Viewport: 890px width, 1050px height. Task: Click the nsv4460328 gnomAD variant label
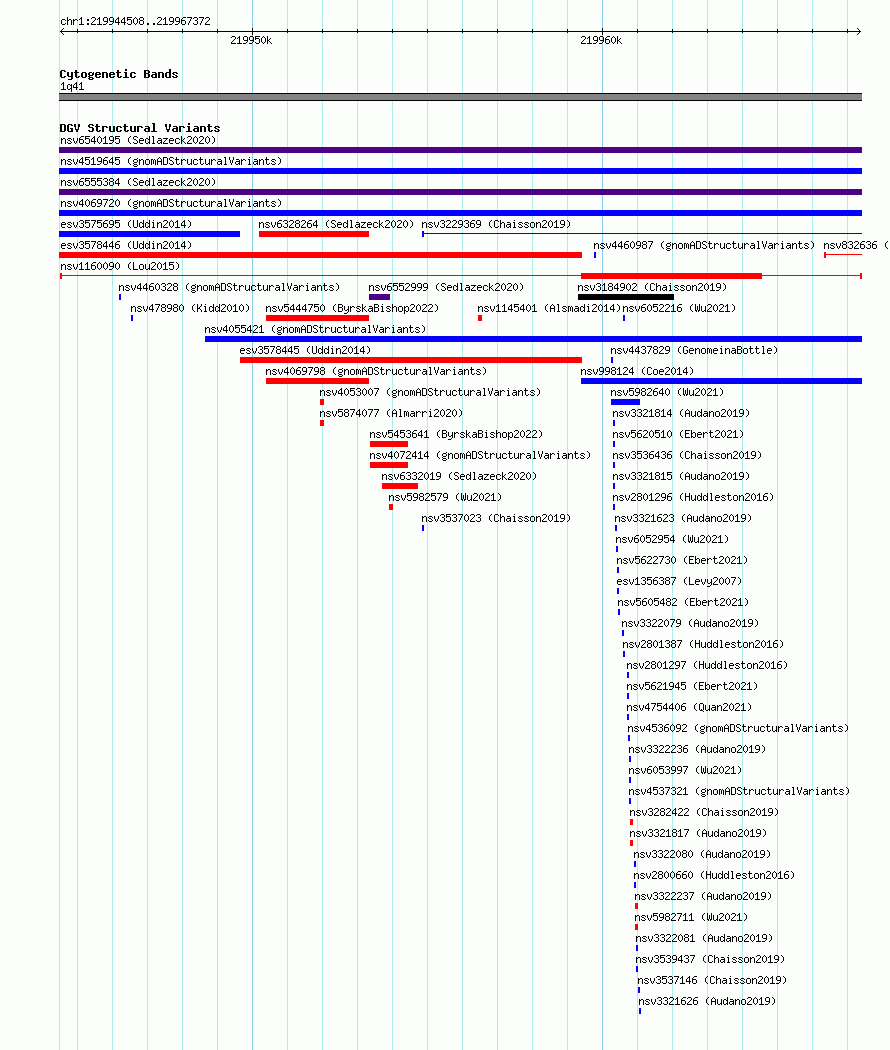pyautogui.click(x=229, y=287)
